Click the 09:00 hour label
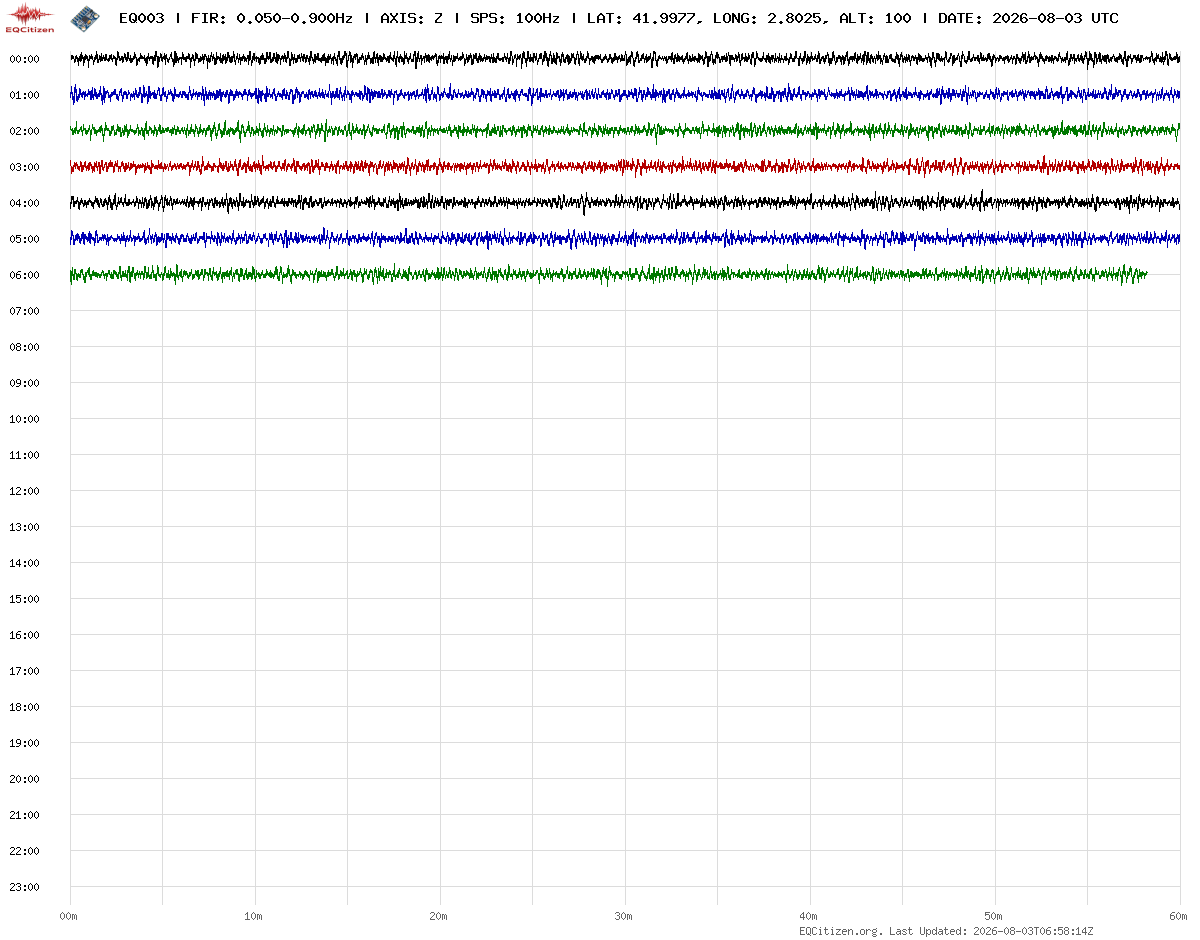Viewport: 1200px width, 940px height. 24,383
